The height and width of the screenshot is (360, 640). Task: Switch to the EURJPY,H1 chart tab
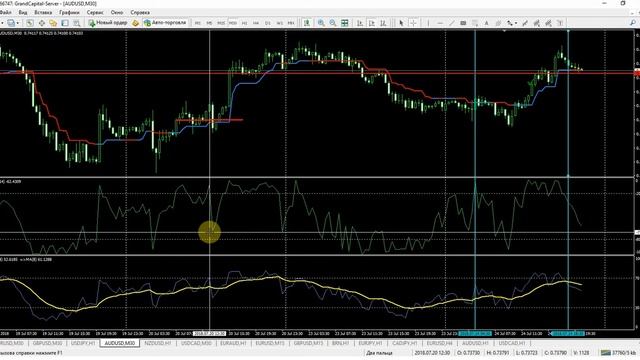tap(370, 343)
